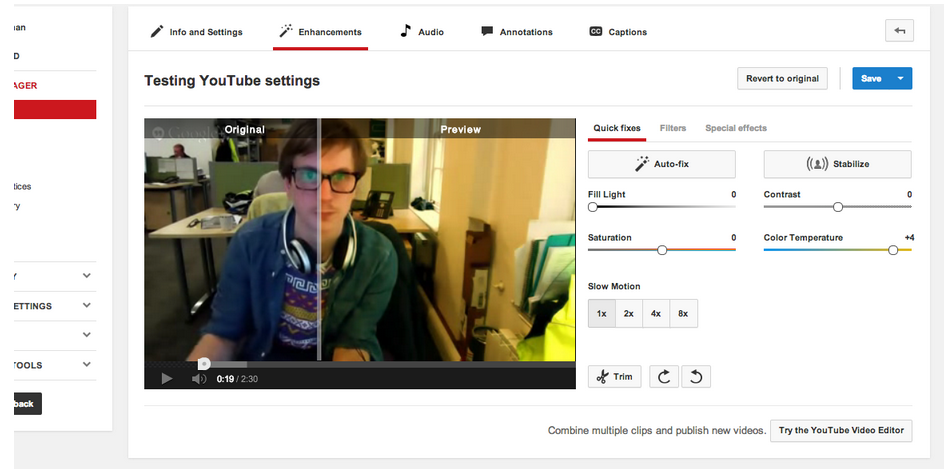Viewport: 944px width, 469px height.
Task: Set slow motion to 2x
Action: [629, 314]
